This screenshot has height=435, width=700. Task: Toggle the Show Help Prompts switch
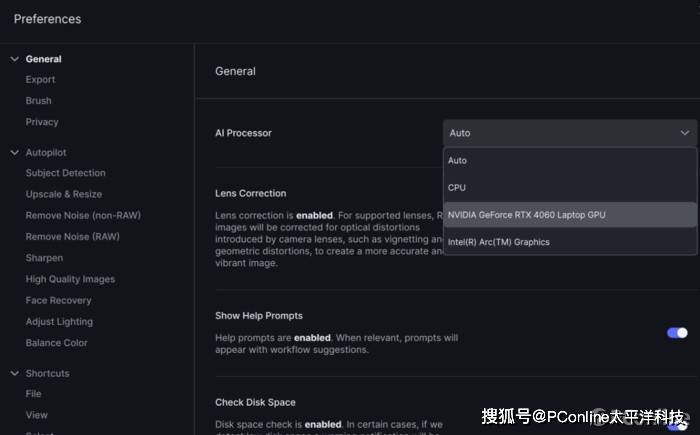point(677,333)
